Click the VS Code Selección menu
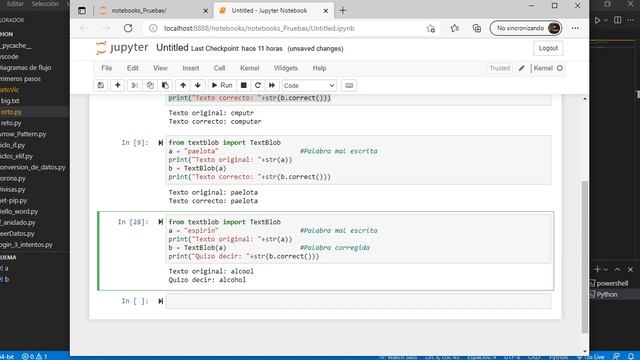Screen dimensions: 640x360 tap(45, 4)
